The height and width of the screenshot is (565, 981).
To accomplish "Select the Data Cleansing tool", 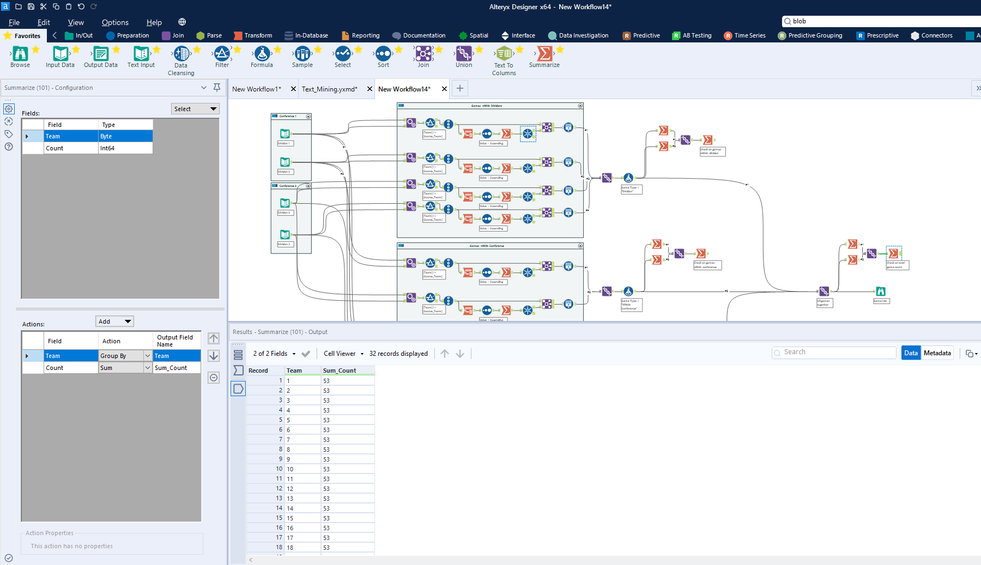I will (181, 61).
